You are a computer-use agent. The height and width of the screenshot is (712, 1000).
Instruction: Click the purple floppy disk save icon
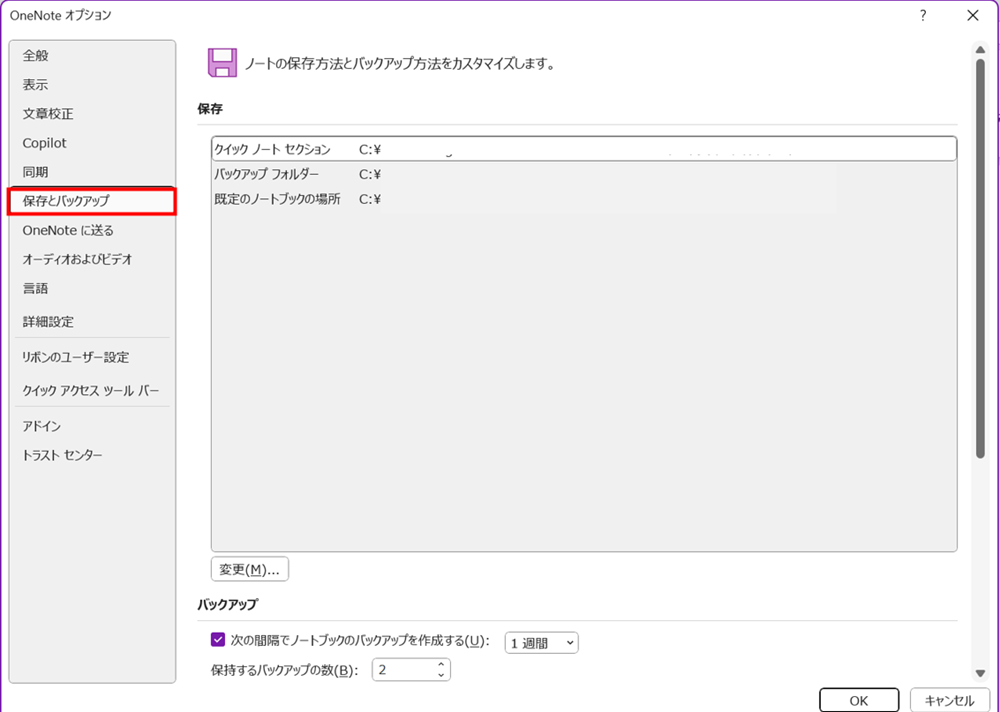point(222,63)
